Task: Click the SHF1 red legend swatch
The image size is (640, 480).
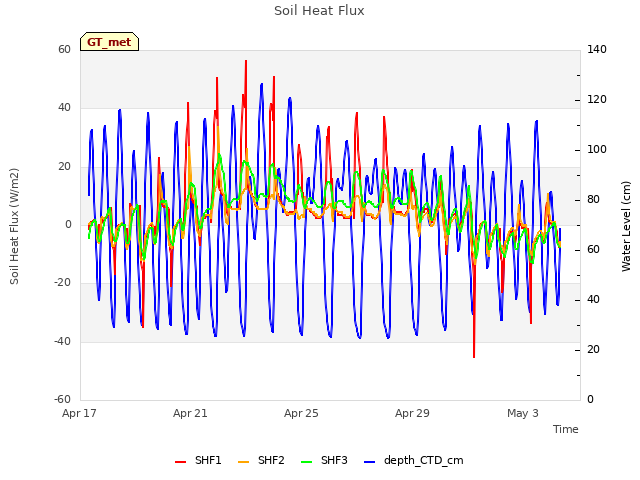Action: (x=180, y=462)
